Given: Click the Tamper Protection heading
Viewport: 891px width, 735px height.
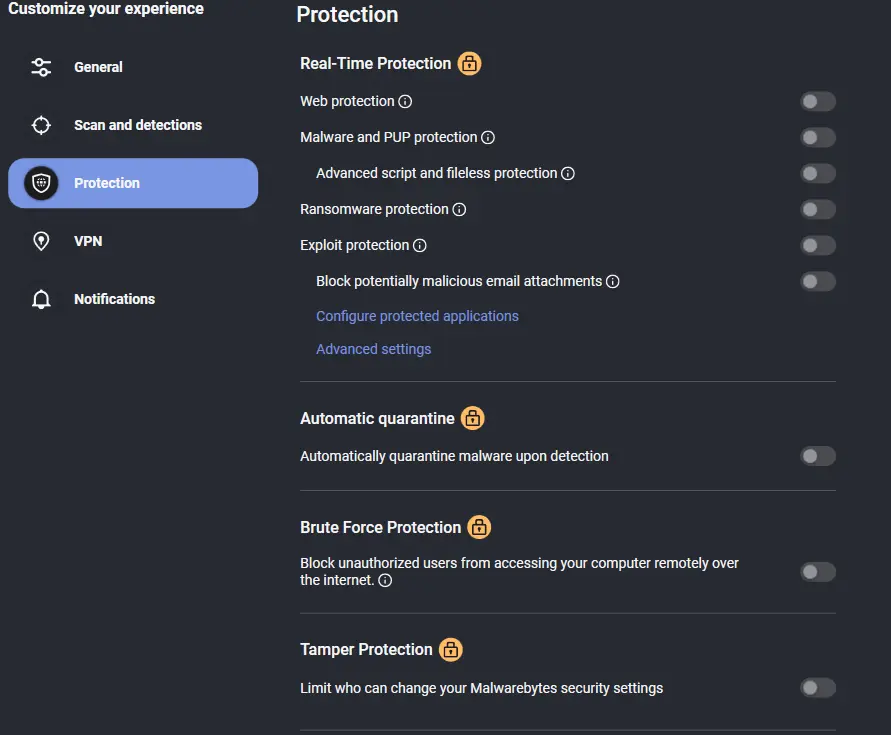Looking at the screenshot, I should point(366,649).
